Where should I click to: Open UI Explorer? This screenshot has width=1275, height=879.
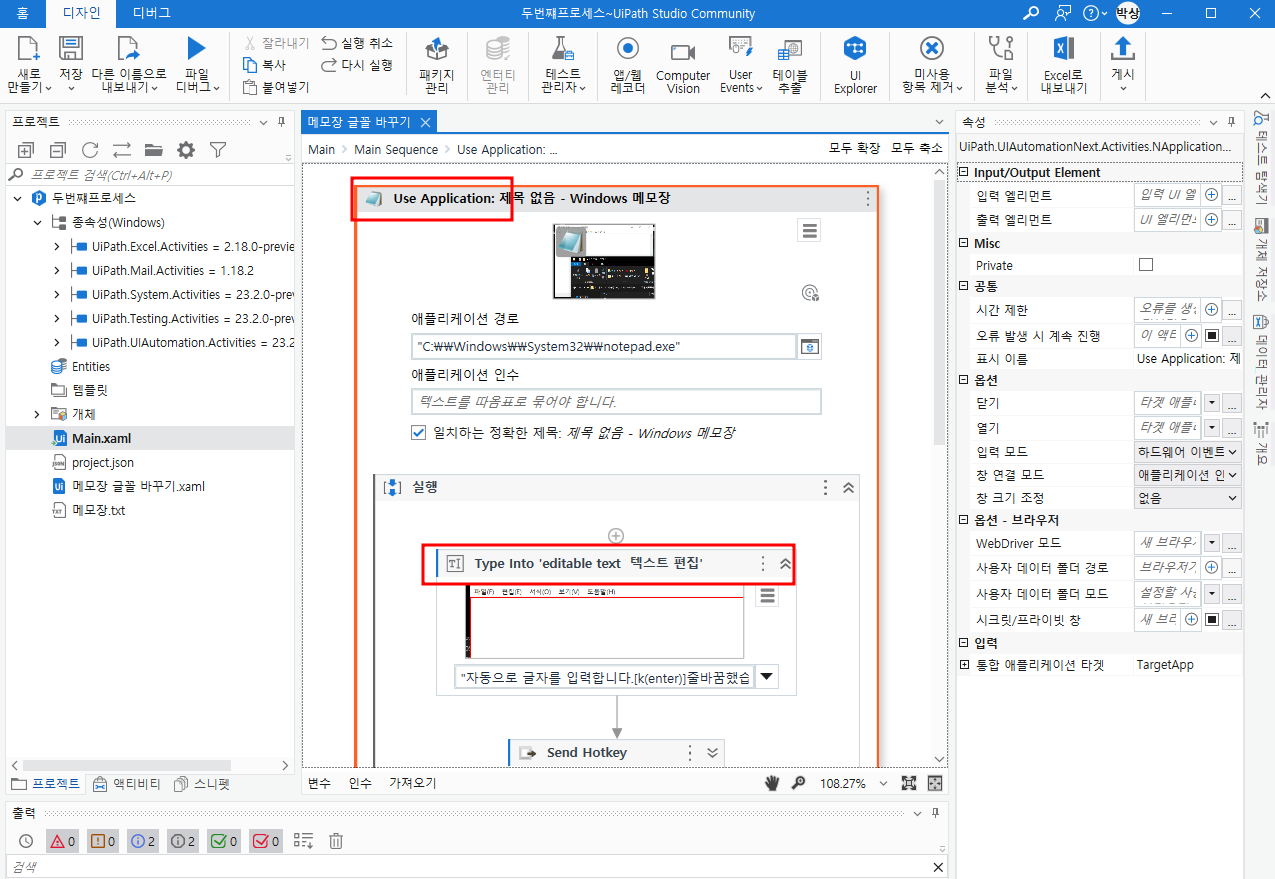[855, 66]
